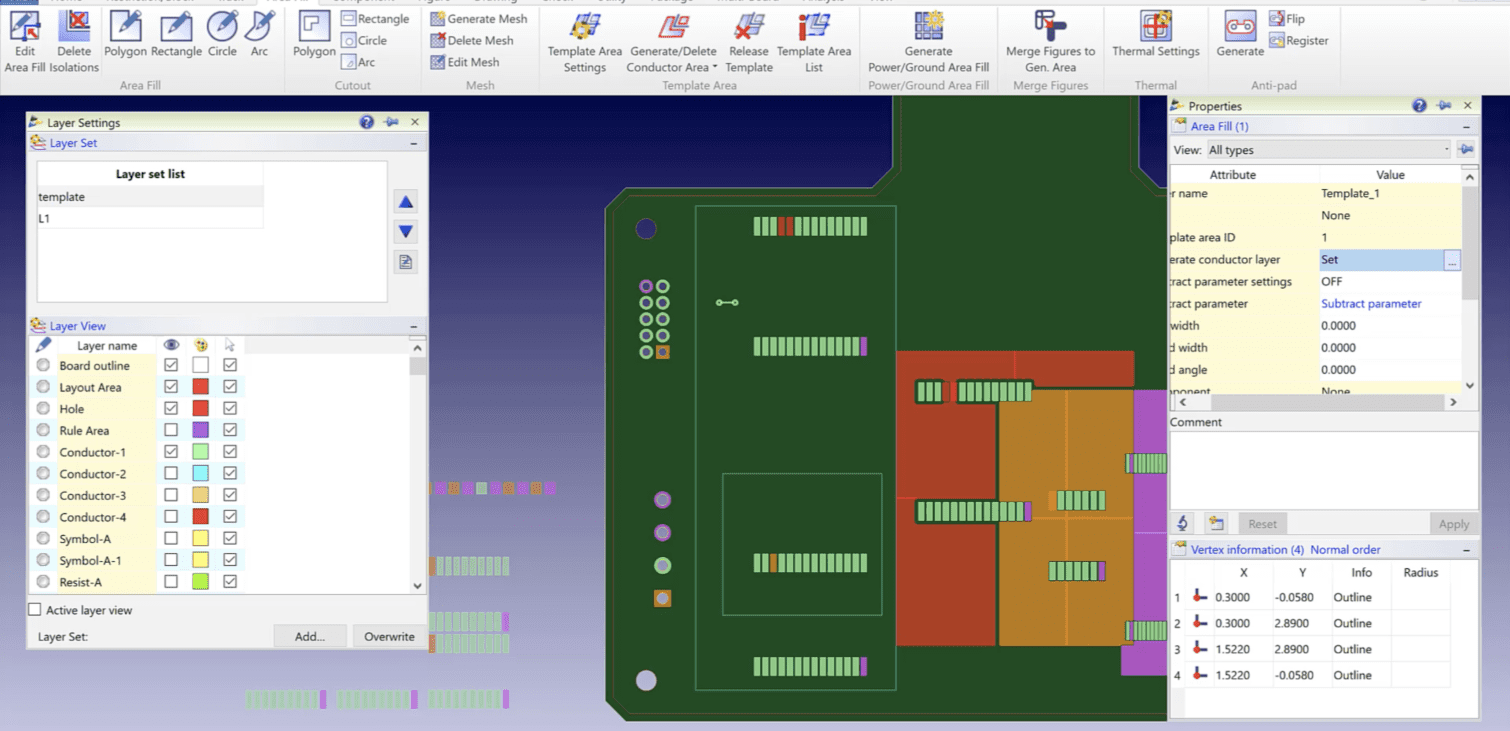Open Layer Settings help icon
Screen dimensions: 1510x731
(367, 122)
